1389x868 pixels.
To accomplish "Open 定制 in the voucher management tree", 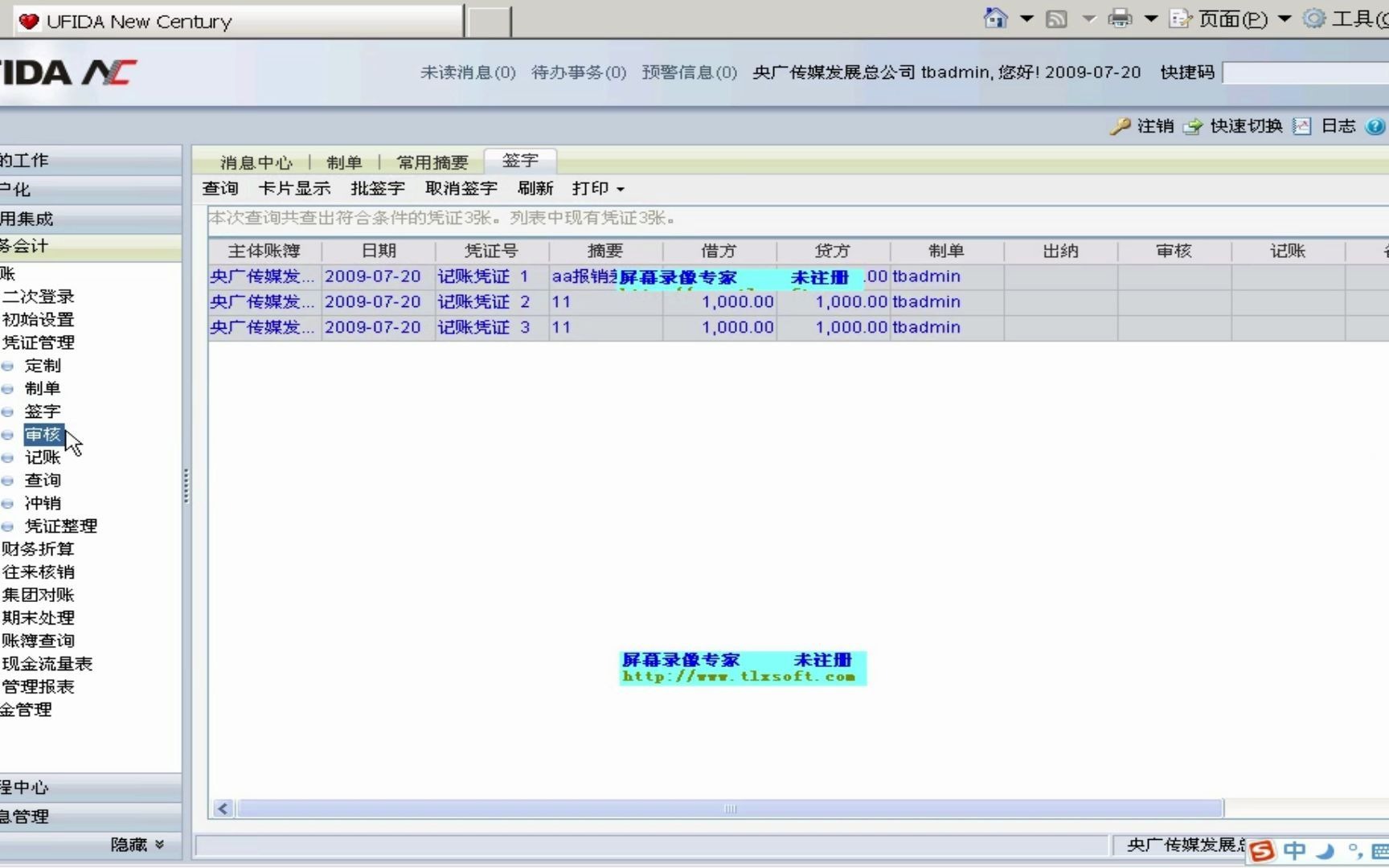I will (43, 366).
